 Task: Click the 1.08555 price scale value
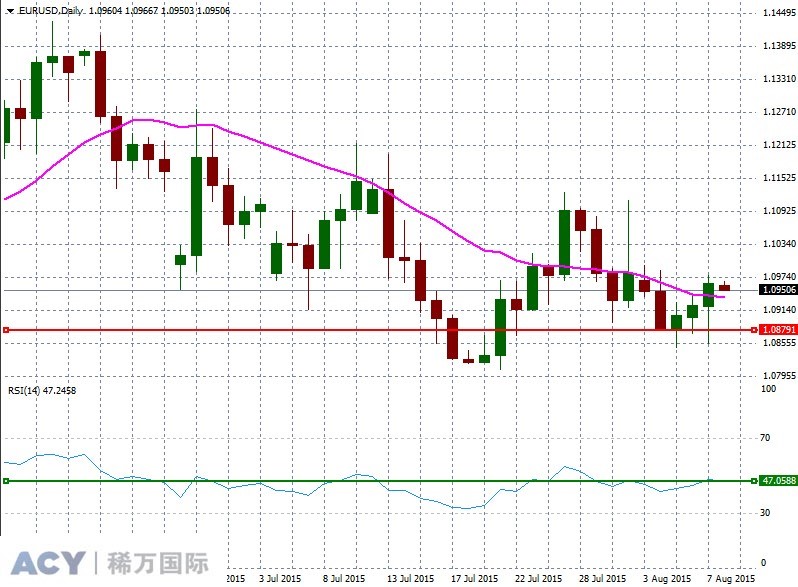click(779, 343)
